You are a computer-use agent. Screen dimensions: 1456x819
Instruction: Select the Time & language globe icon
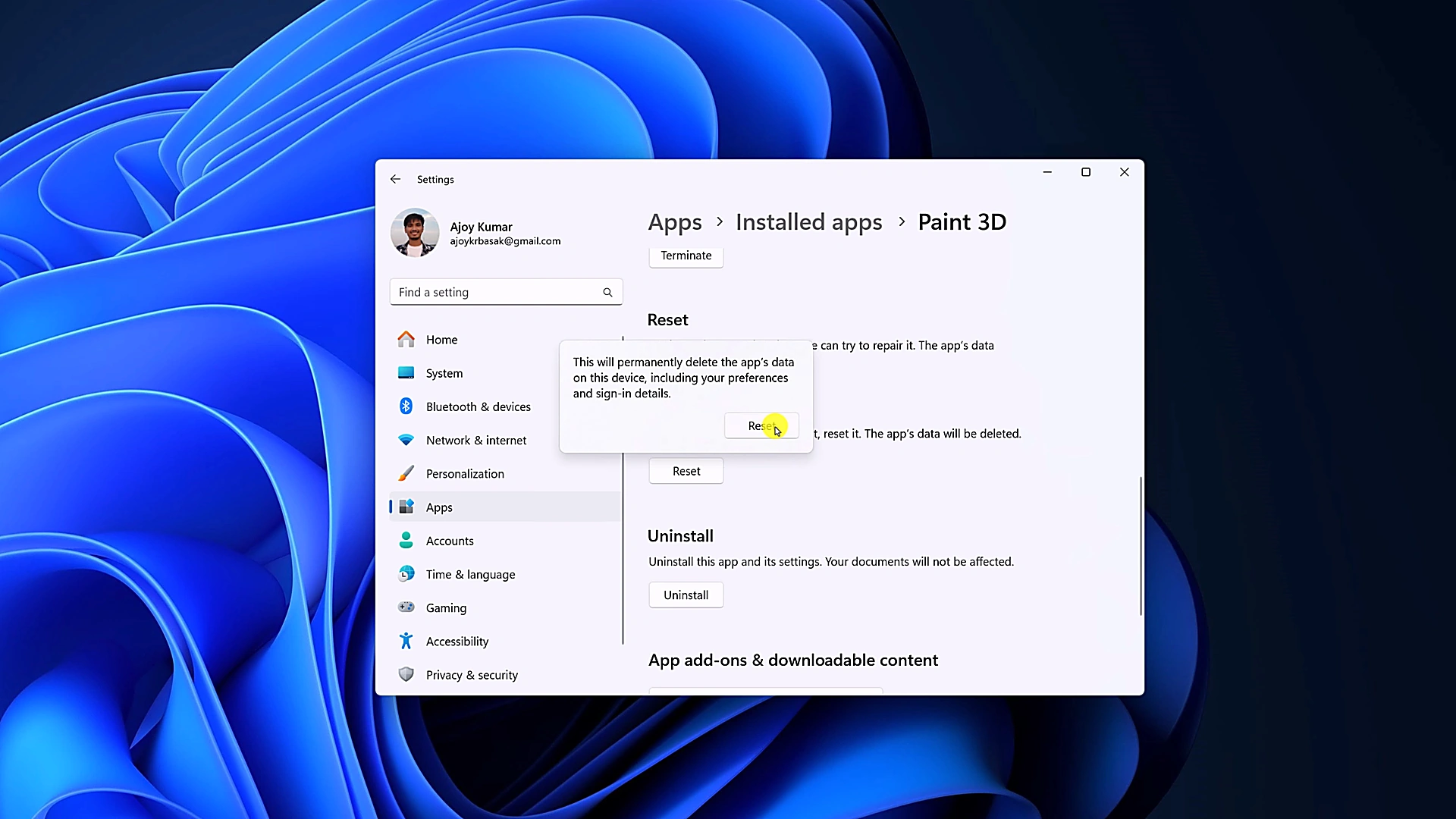[x=406, y=574]
